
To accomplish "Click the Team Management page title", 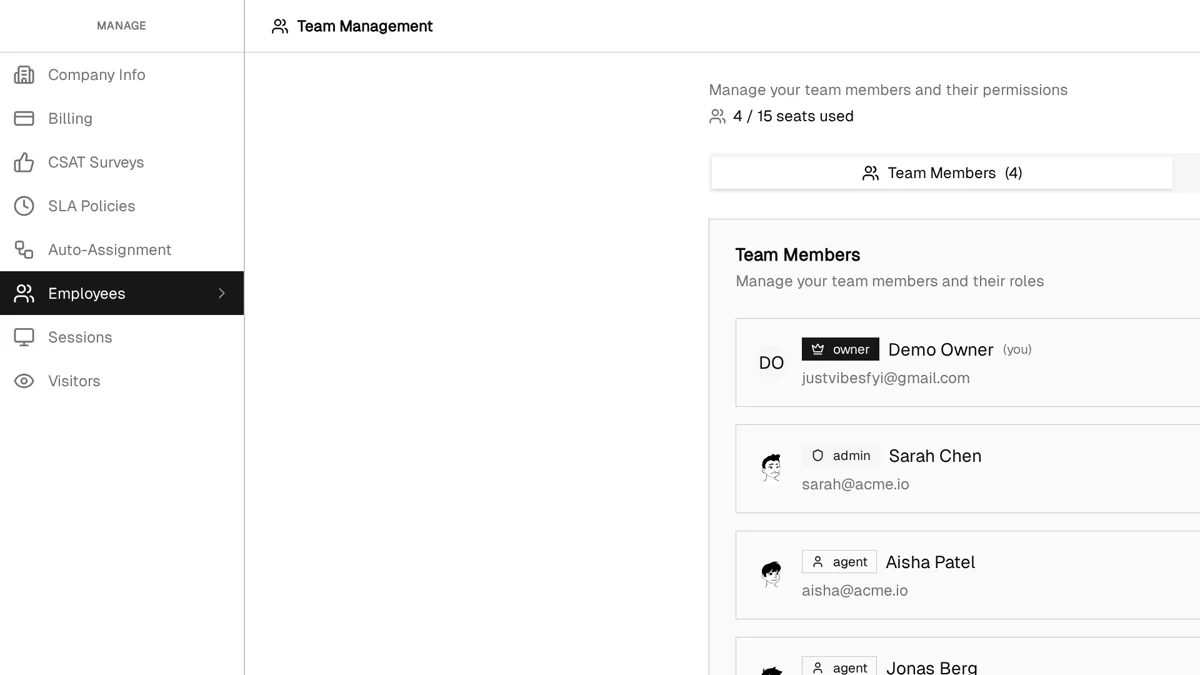I will click(x=365, y=26).
